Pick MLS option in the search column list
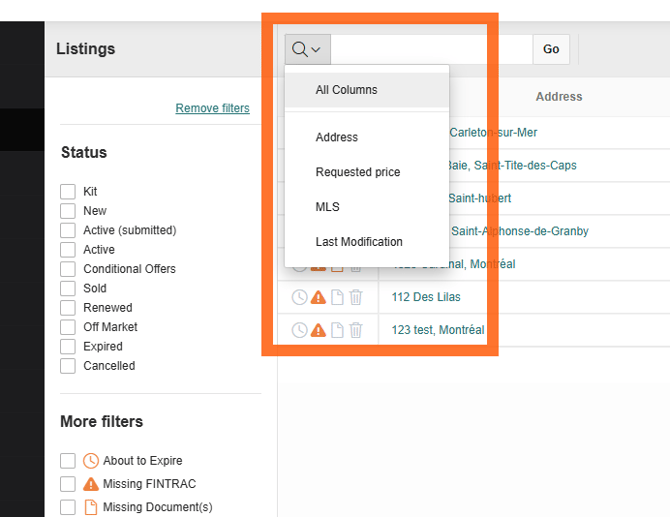 pos(328,207)
